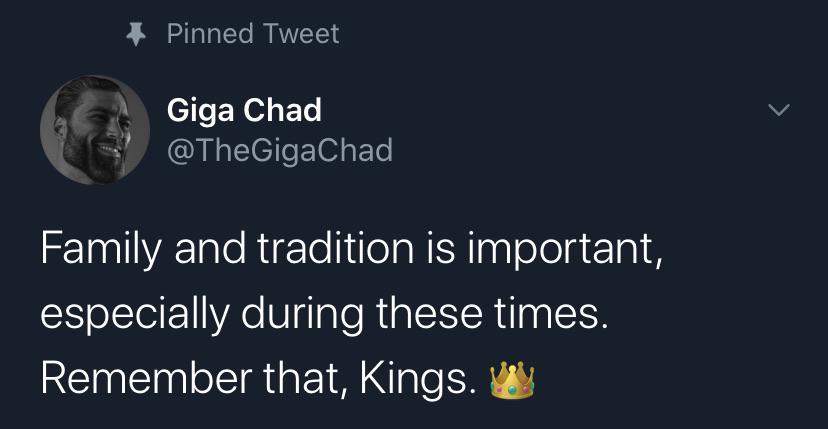Click the Pinned Tweet label
This screenshot has width=828, height=429.
tap(253, 34)
